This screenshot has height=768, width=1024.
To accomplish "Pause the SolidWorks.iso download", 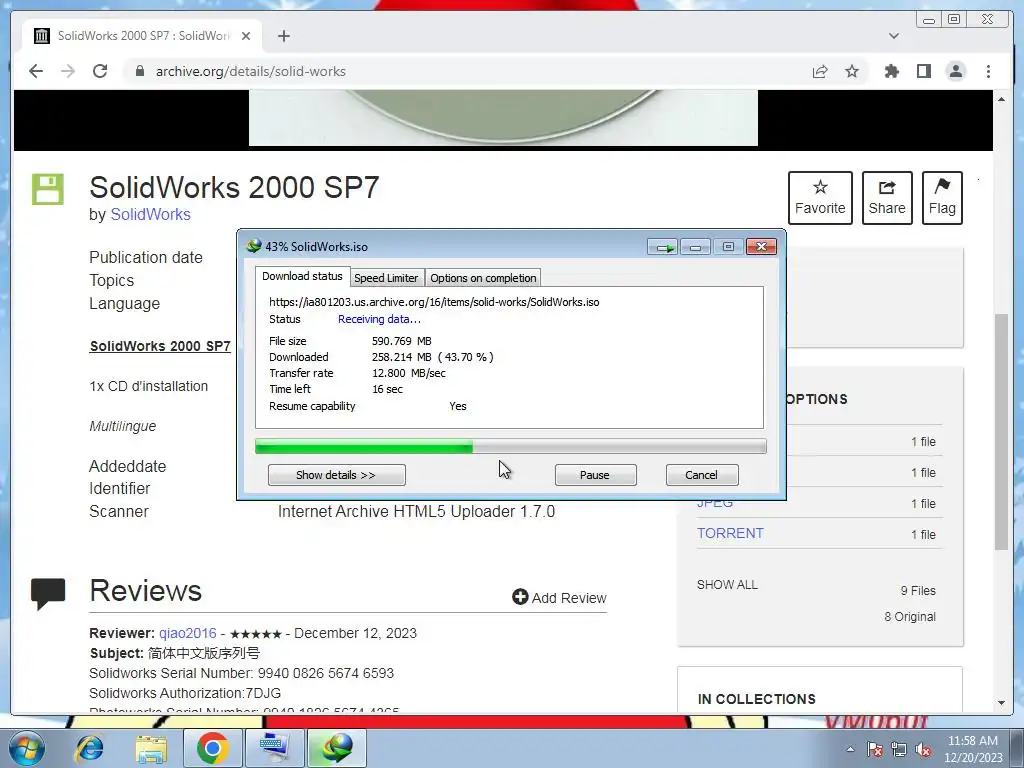I will coord(595,475).
